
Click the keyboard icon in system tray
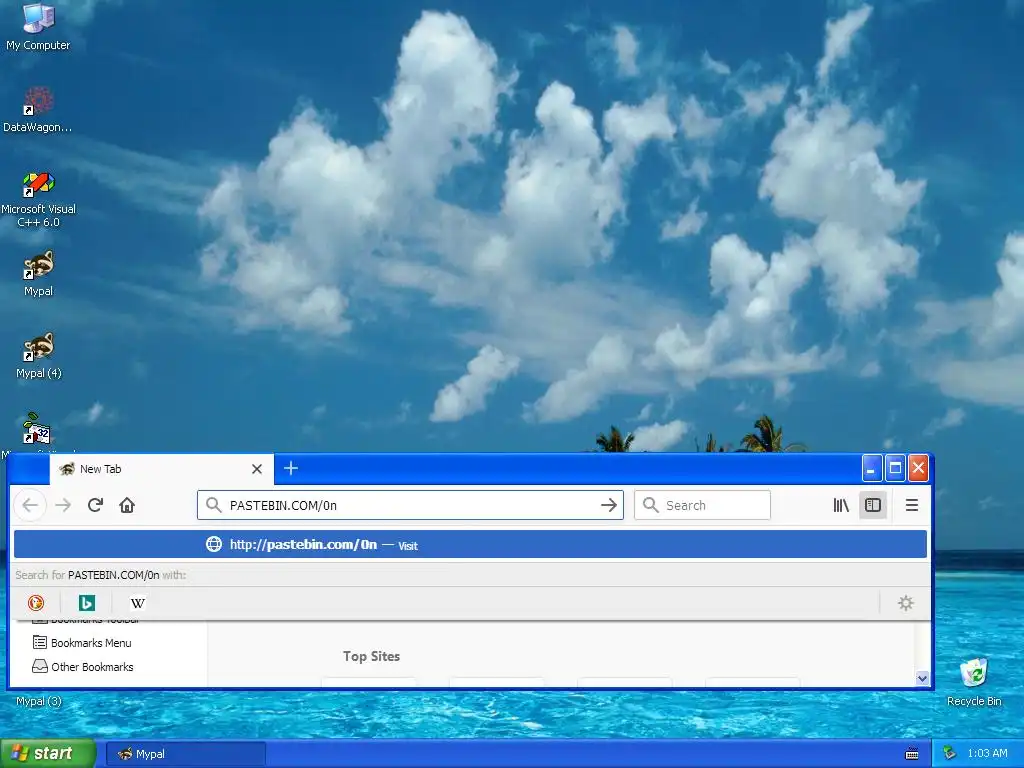click(x=912, y=754)
